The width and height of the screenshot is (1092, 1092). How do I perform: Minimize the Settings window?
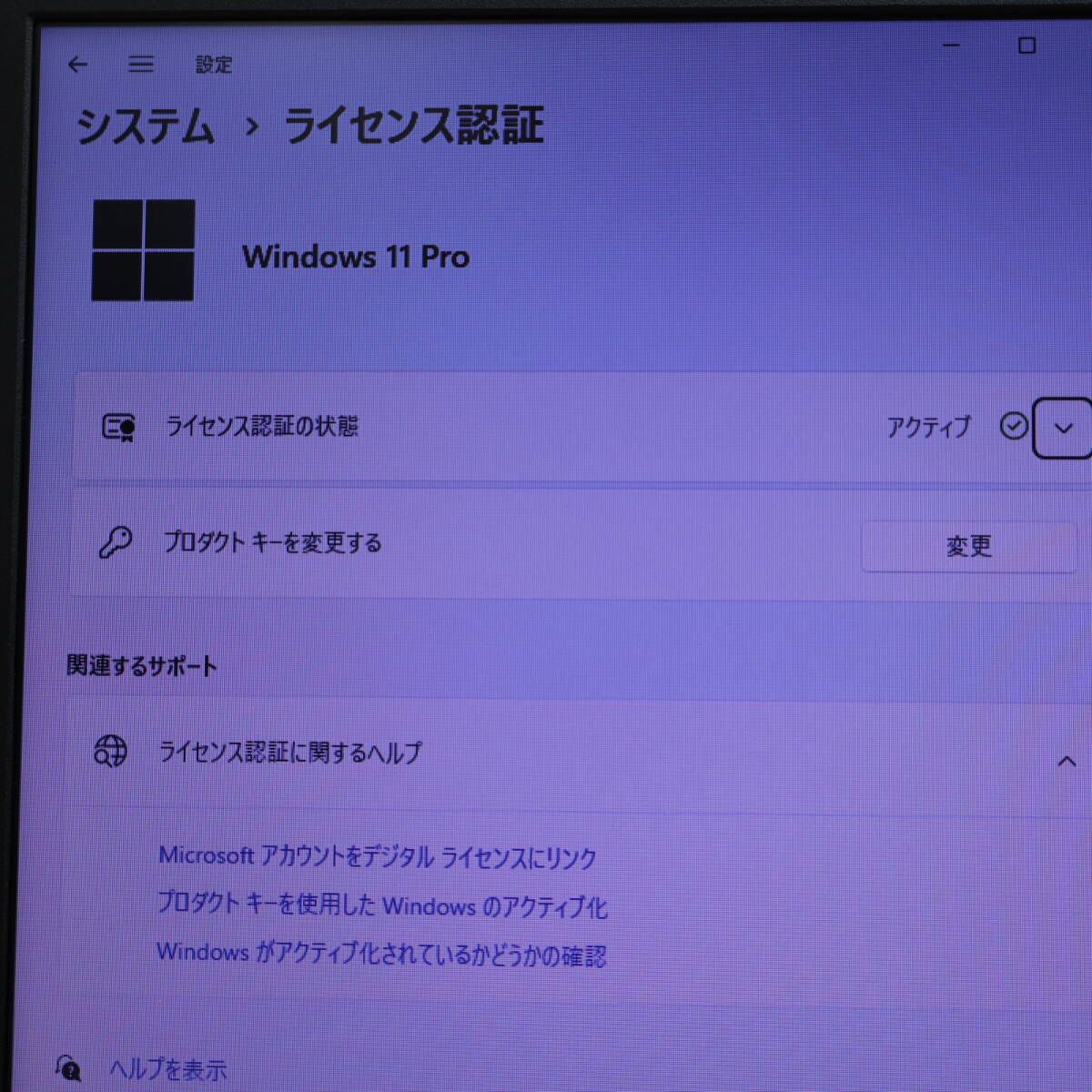tap(952, 45)
